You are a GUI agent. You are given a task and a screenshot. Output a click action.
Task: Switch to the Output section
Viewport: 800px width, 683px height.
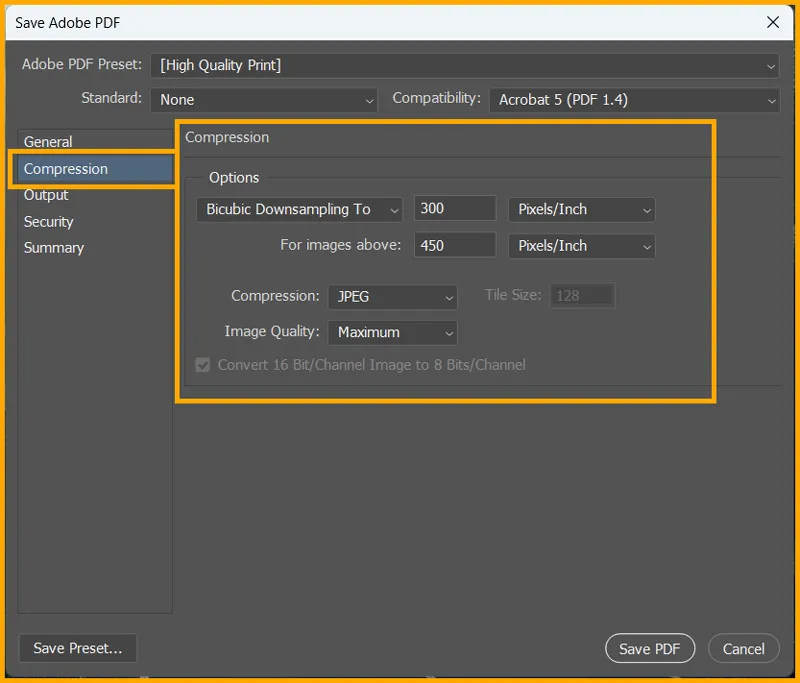point(45,195)
